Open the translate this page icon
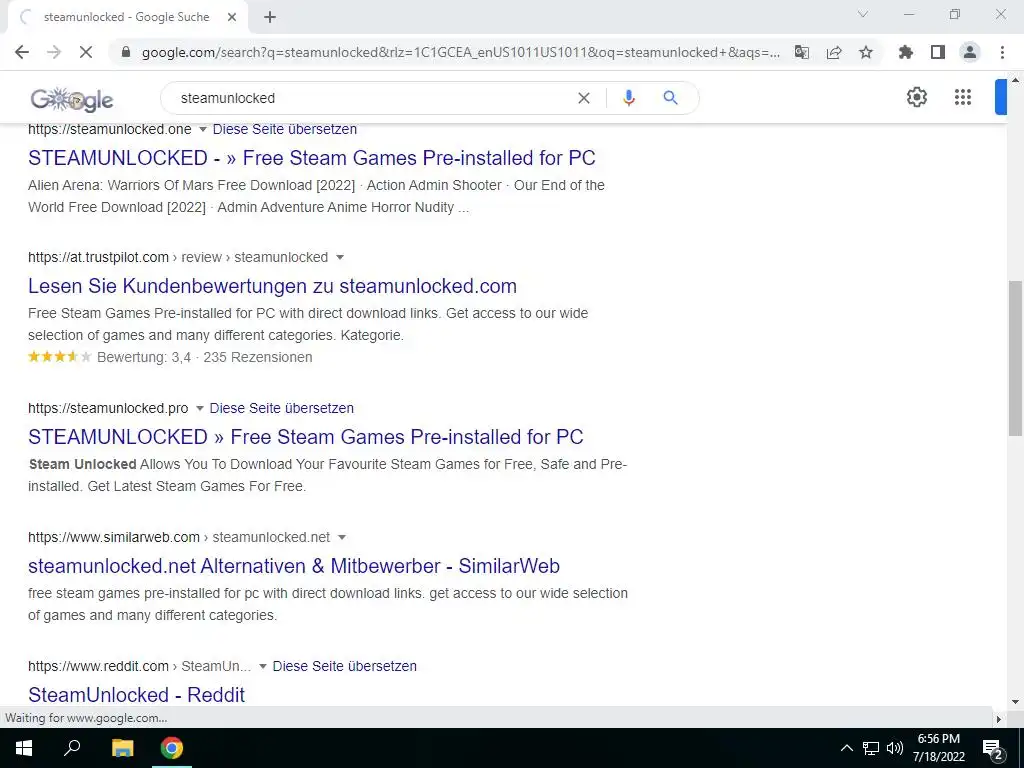 point(802,52)
